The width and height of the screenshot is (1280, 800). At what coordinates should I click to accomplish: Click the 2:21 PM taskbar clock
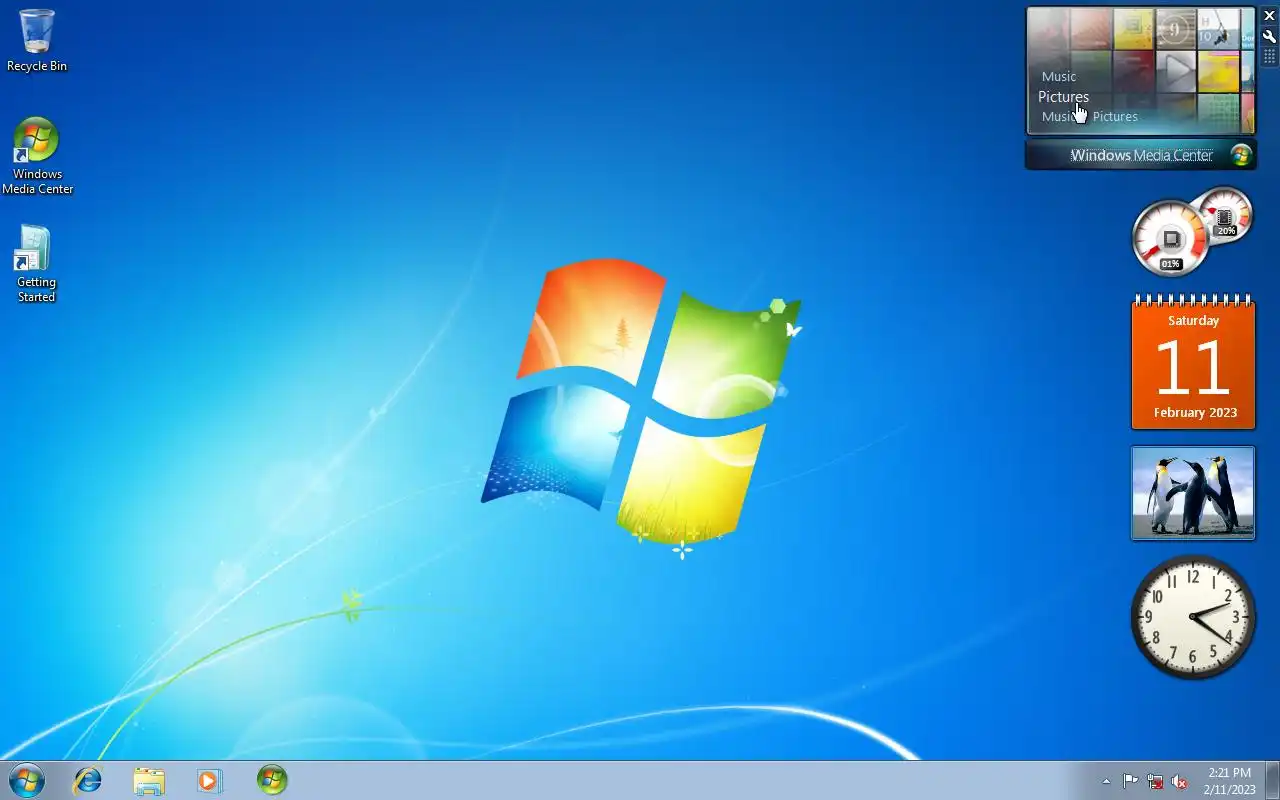click(x=1230, y=781)
